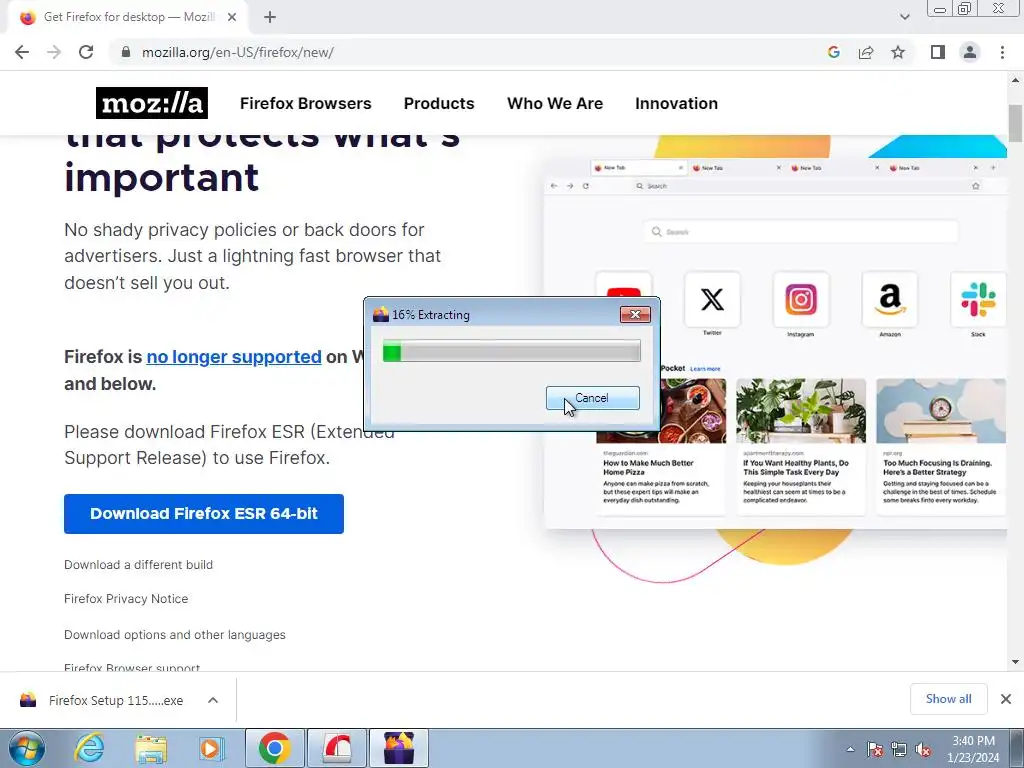Click the mozilla.org address bar
Viewport: 1024px width, 768px height.
pos(470,52)
